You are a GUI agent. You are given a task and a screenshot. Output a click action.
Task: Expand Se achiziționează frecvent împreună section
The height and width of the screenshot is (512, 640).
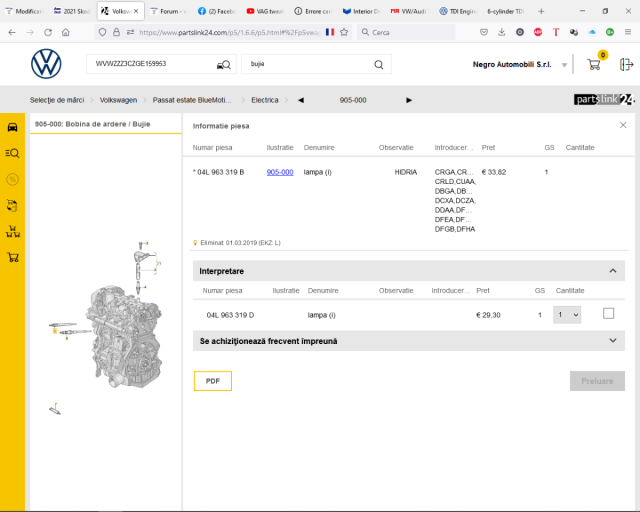612,341
